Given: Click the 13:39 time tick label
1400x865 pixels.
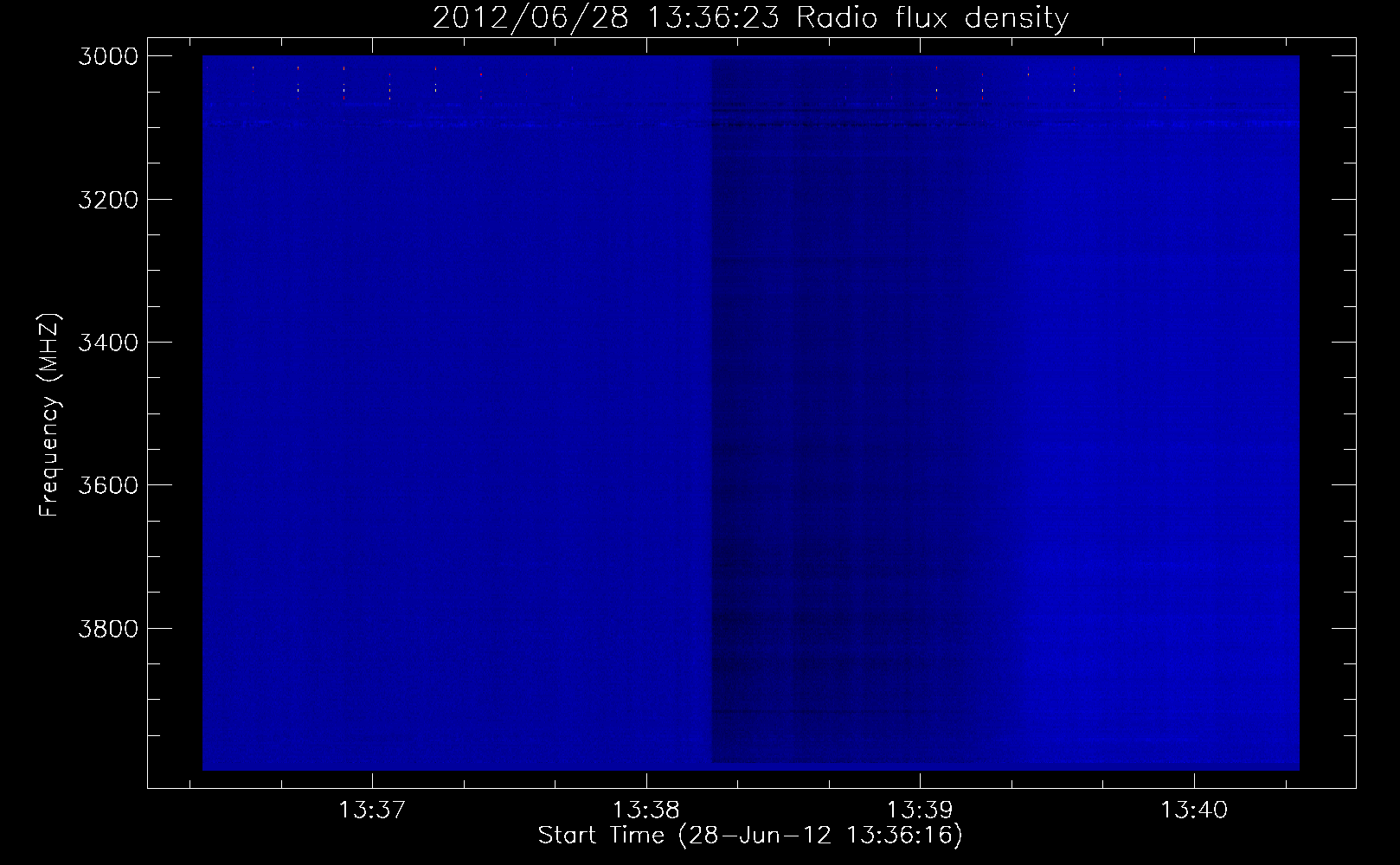Looking at the screenshot, I should click(x=920, y=811).
